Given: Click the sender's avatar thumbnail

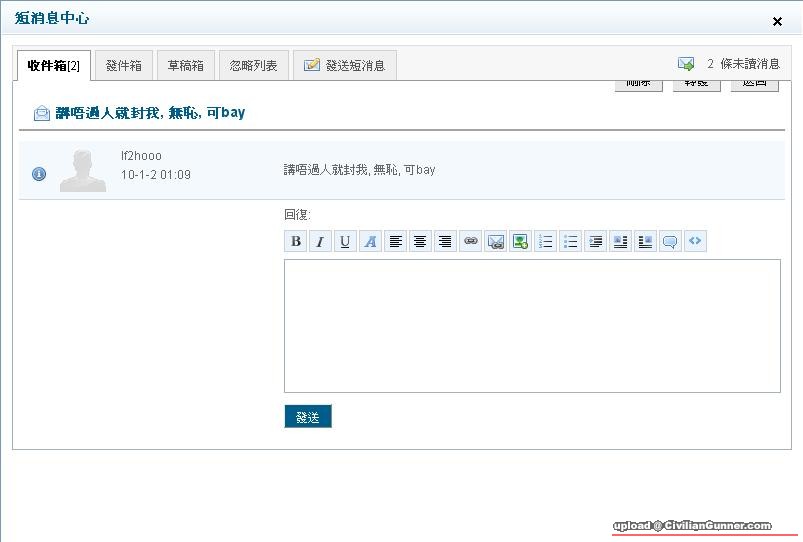Looking at the screenshot, I should [83, 170].
